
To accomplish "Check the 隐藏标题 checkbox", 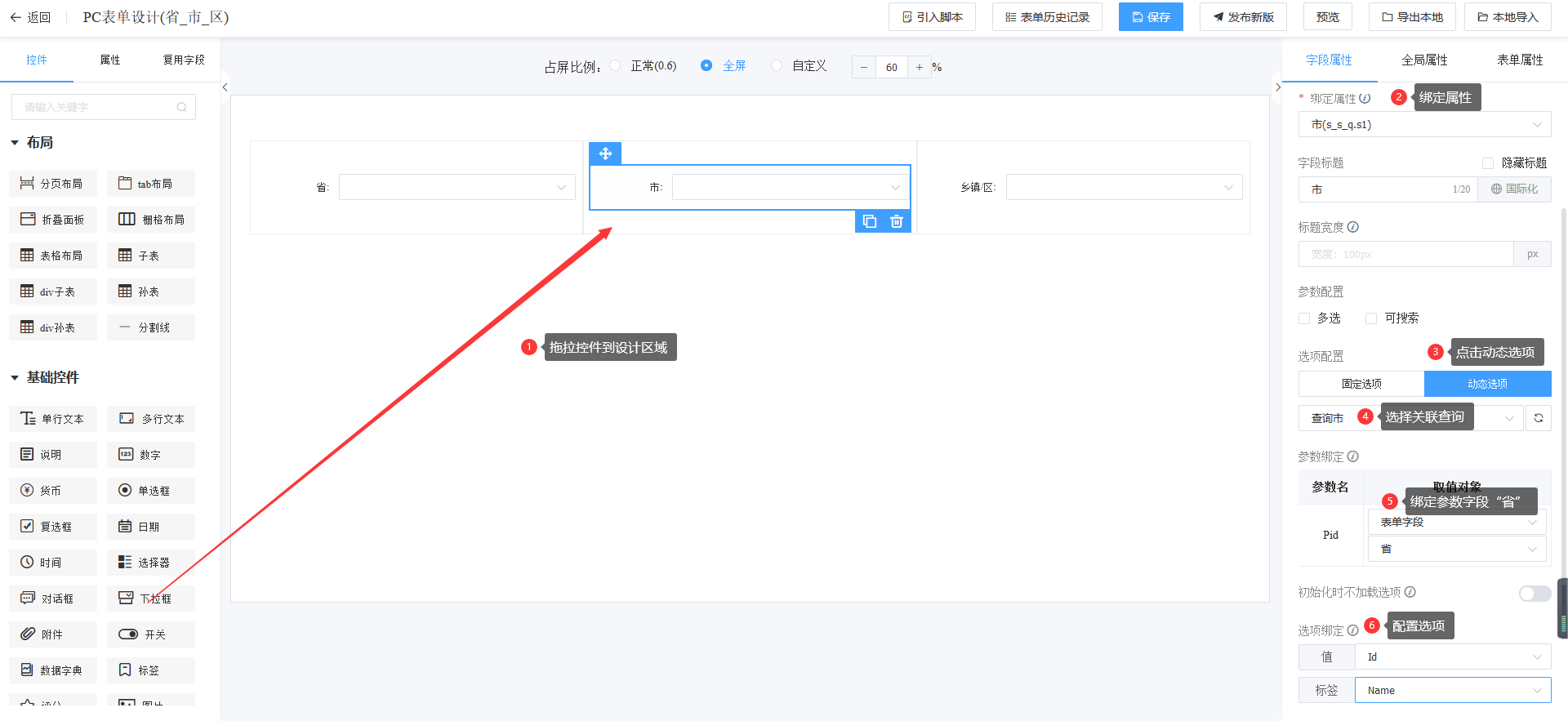I will pos(1488,163).
